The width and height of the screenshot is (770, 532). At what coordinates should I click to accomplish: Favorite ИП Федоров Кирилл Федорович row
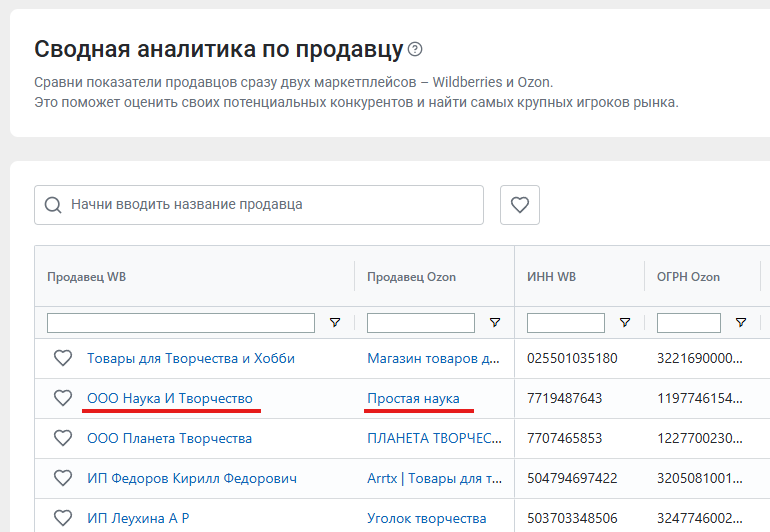click(63, 478)
